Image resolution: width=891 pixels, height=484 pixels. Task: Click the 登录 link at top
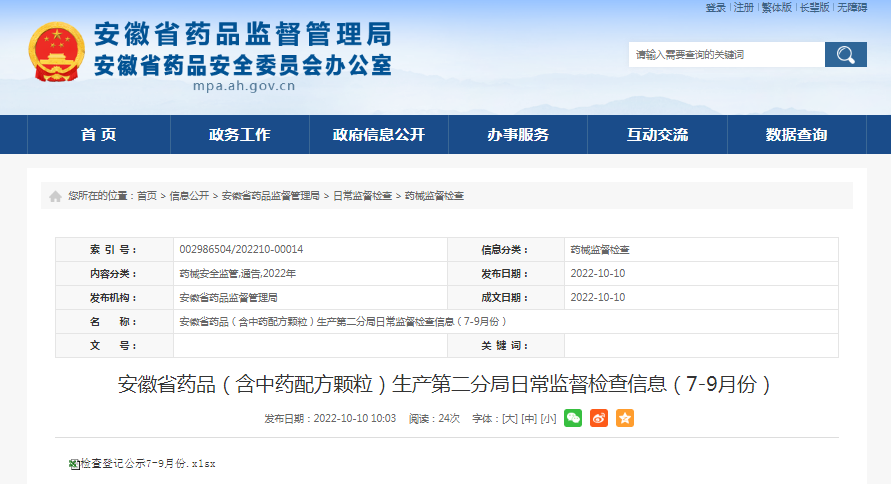click(715, 7)
